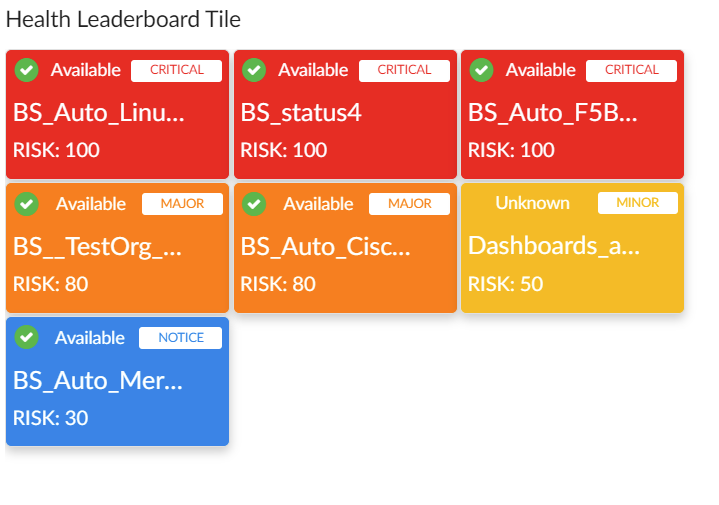The height and width of the screenshot is (505, 719).
Task: Click green check icon on BS_Auto_Cisc tile
Action: (x=254, y=204)
